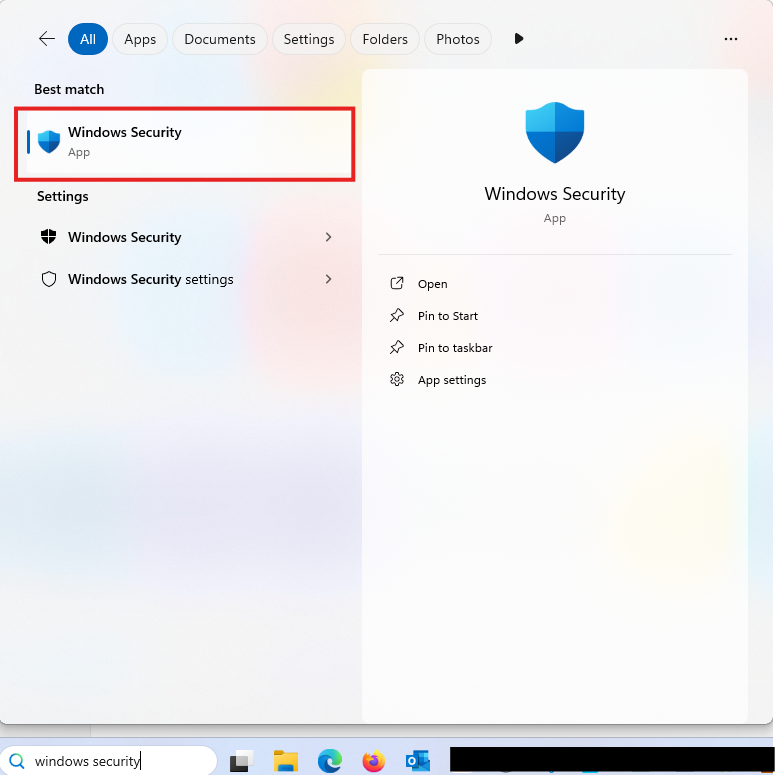Filter results by Folders
The image size is (775, 775).
(385, 39)
